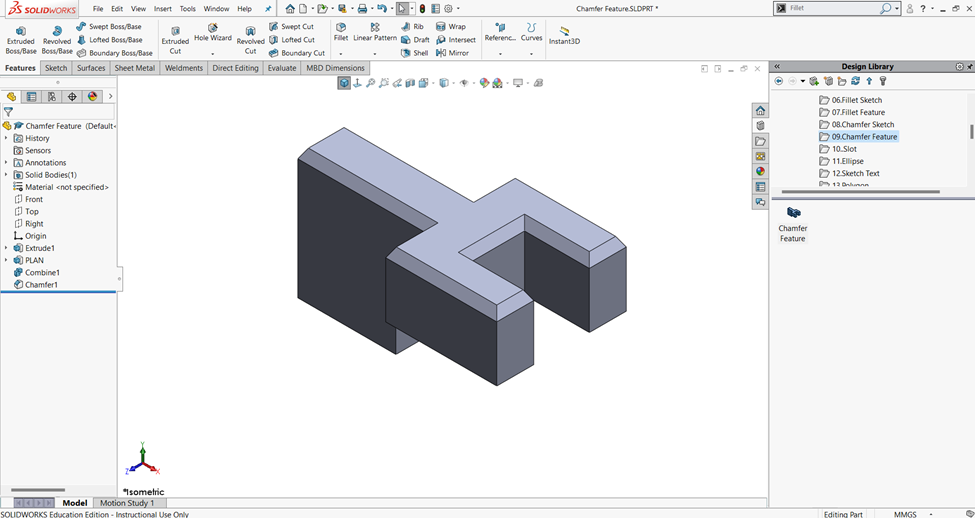Viewport: 975px width, 518px height.
Task: Open the Reference Geometry dropdown arrow
Action: point(501,54)
